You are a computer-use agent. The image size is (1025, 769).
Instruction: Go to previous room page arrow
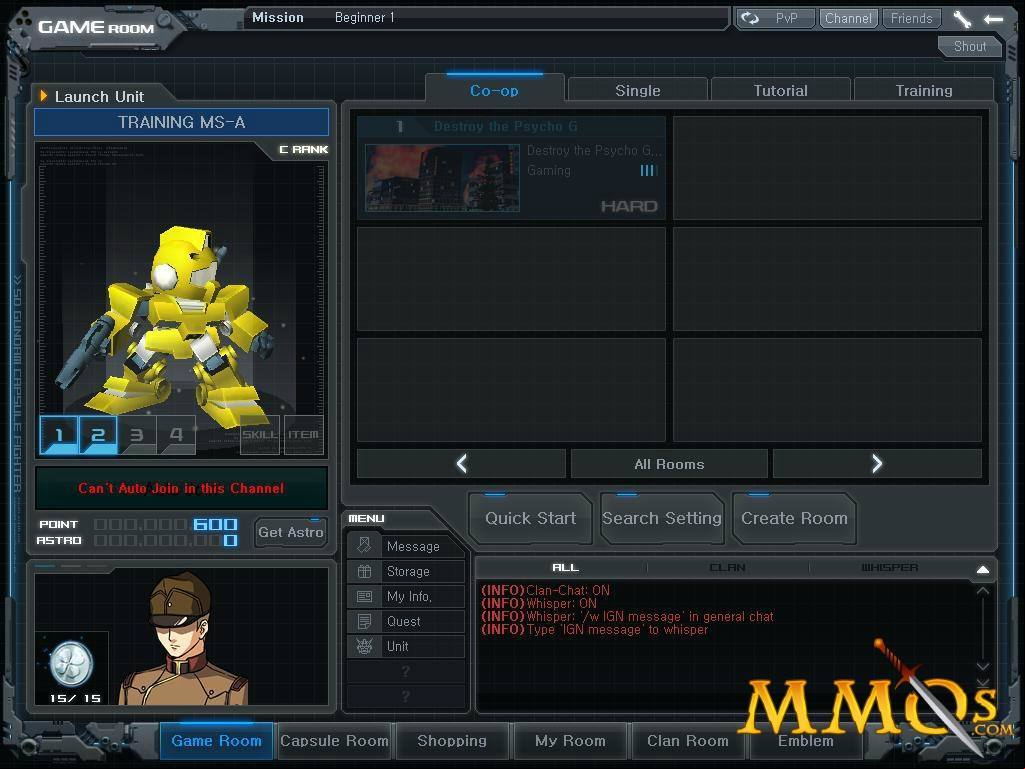[x=462, y=464]
